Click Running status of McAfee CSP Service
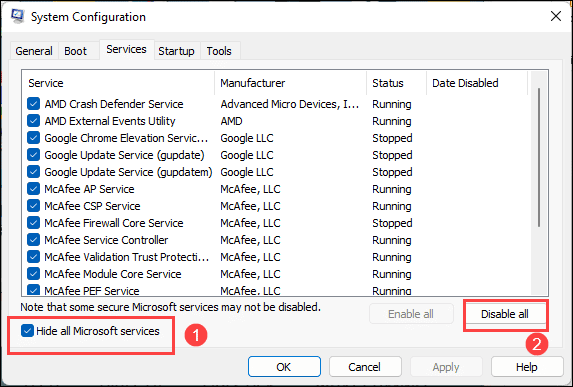Screen dimensions: 573x387 point(392,206)
